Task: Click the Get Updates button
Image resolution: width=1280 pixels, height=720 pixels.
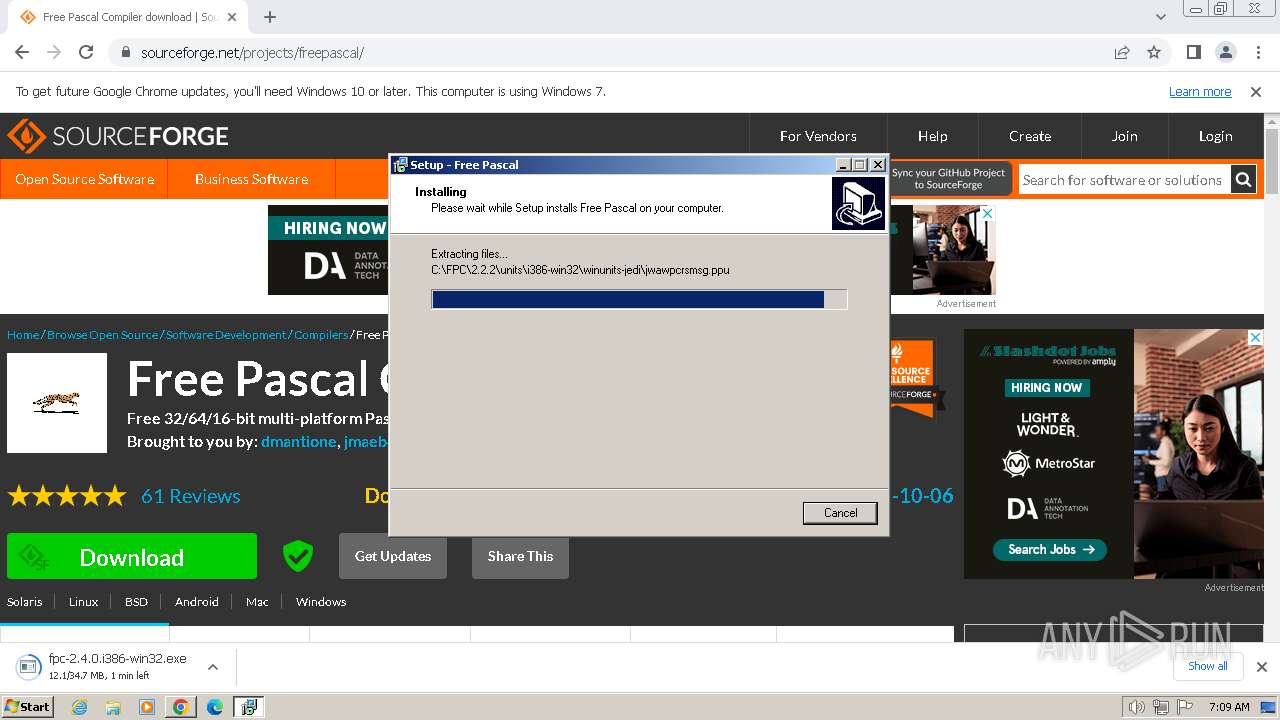Action: (393, 556)
